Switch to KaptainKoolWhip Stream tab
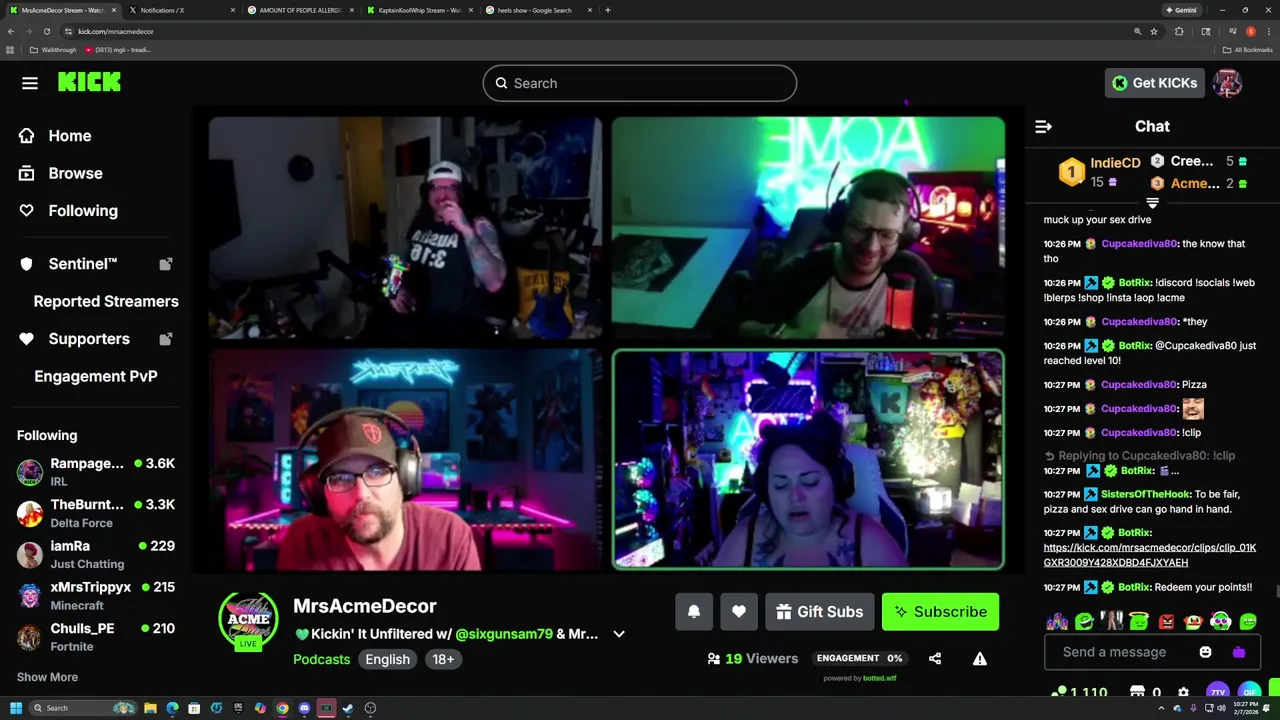1280x720 pixels. point(418,10)
